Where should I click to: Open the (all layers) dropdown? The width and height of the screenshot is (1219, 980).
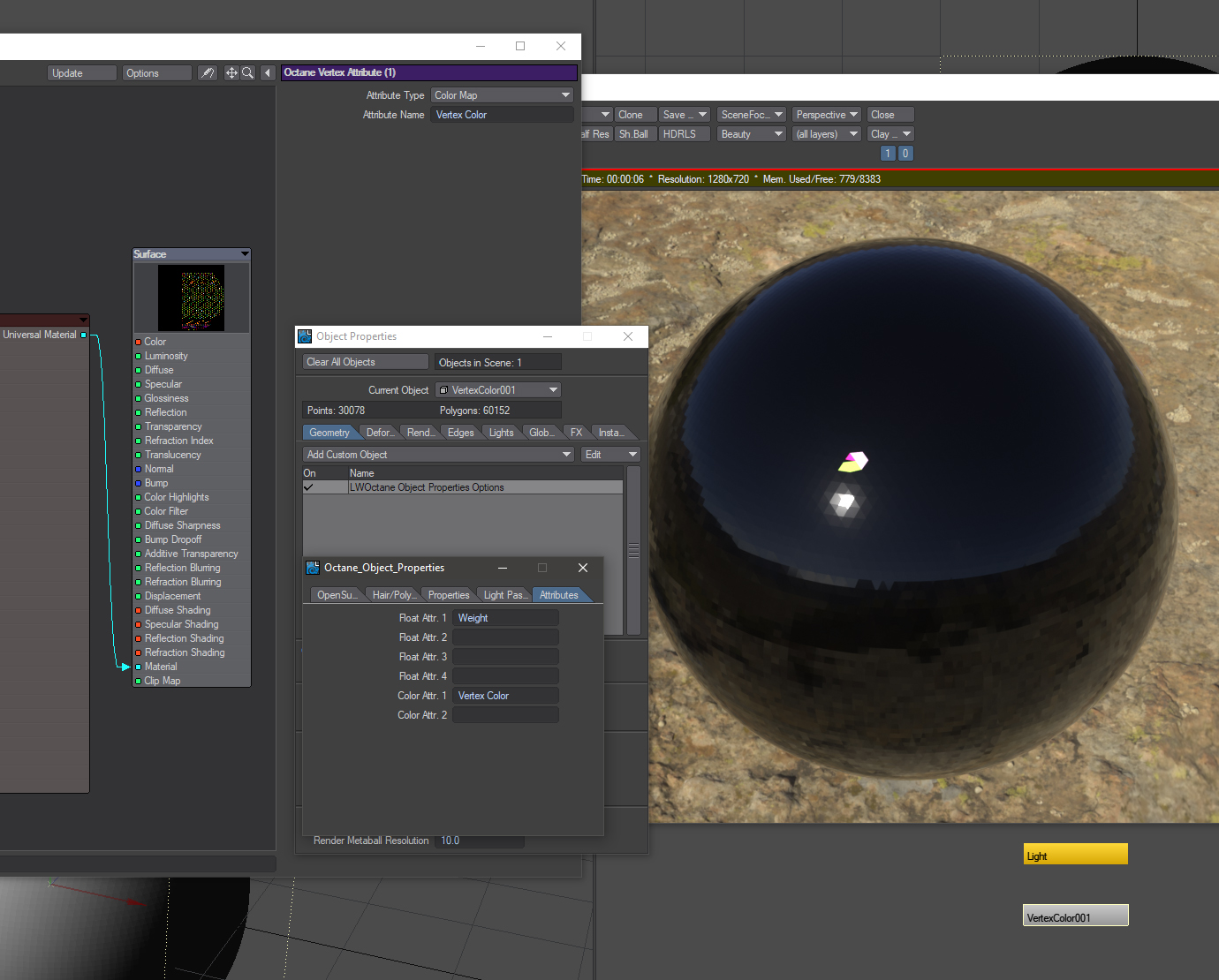[827, 134]
